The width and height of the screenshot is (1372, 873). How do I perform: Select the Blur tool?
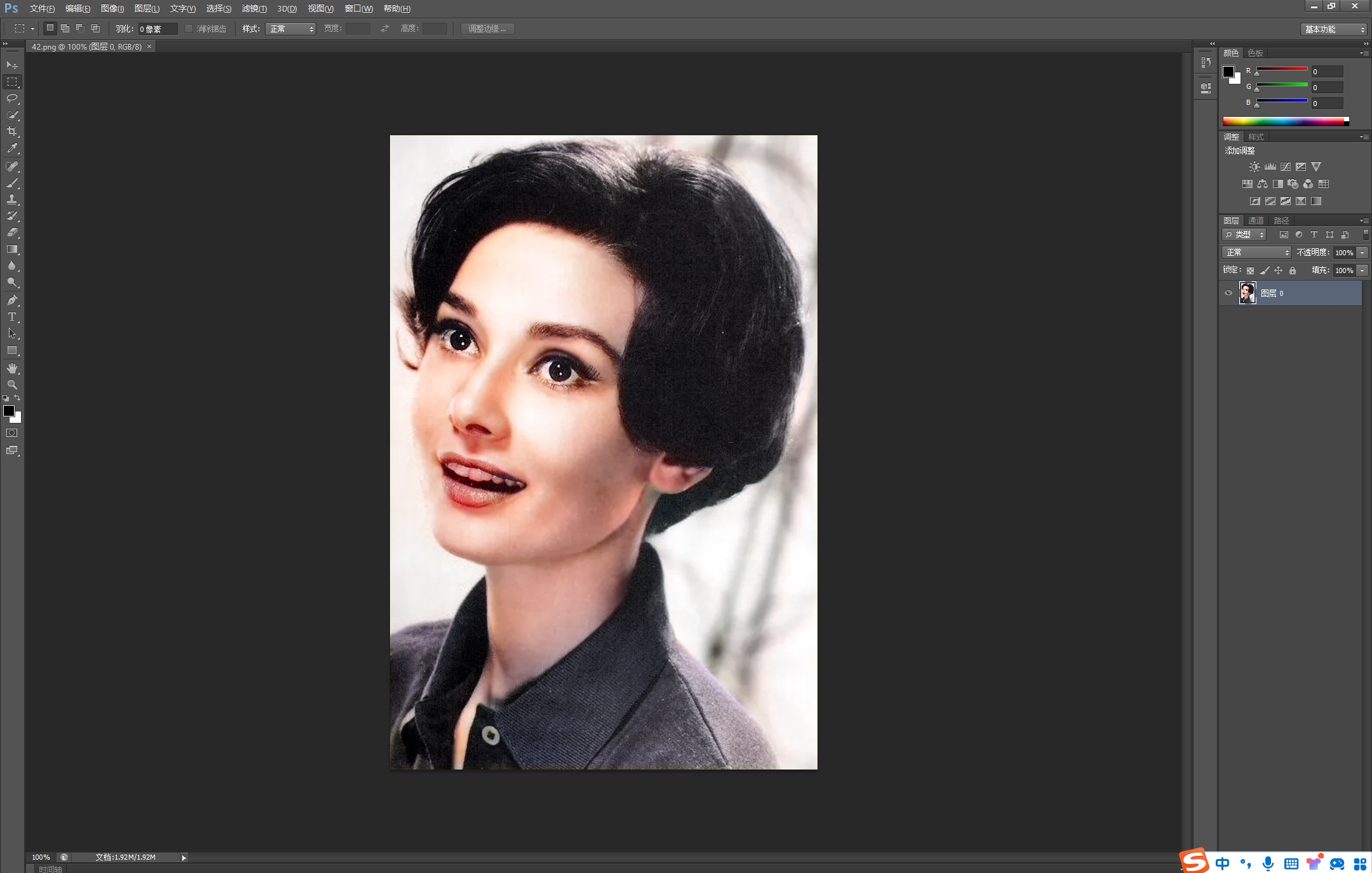(x=12, y=265)
